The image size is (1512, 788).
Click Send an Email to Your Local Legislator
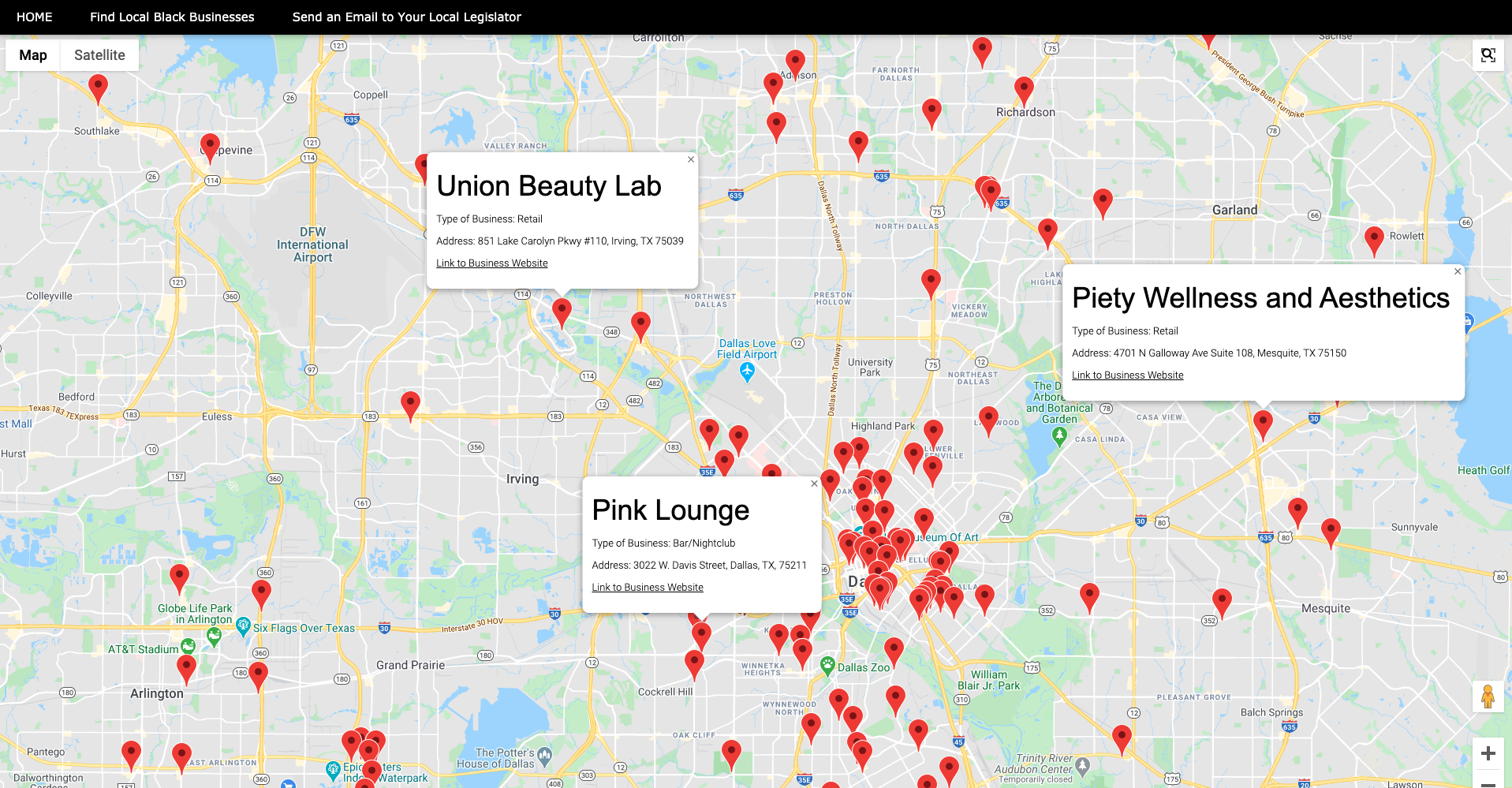tap(406, 17)
